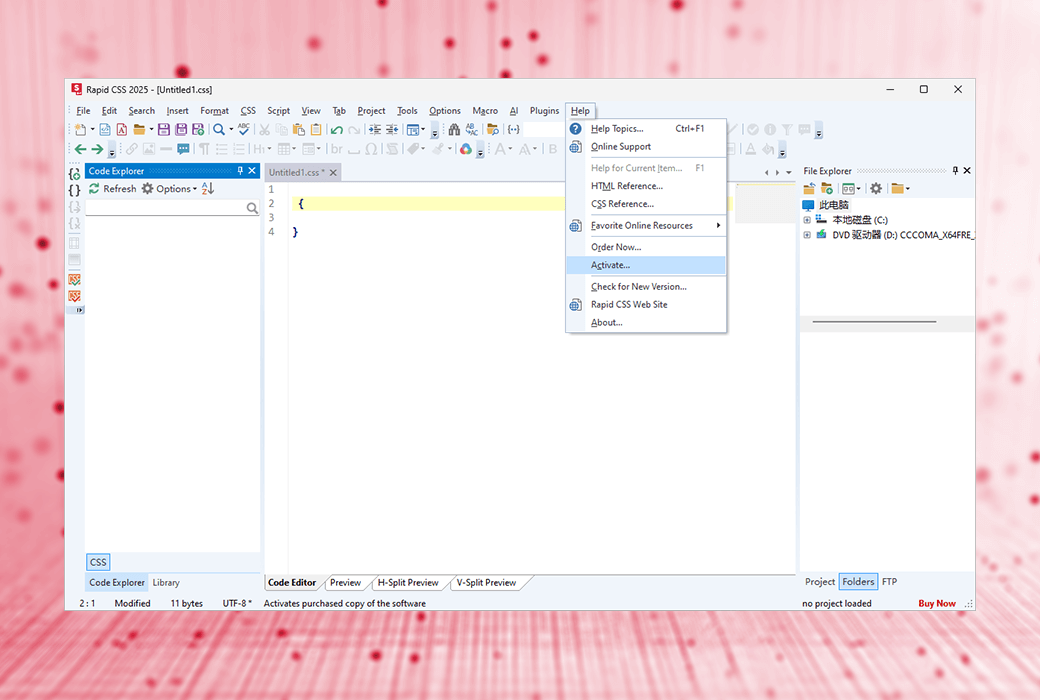
Task: Click the Save As floppy icon with the plus
Action: [x=198, y=129]
